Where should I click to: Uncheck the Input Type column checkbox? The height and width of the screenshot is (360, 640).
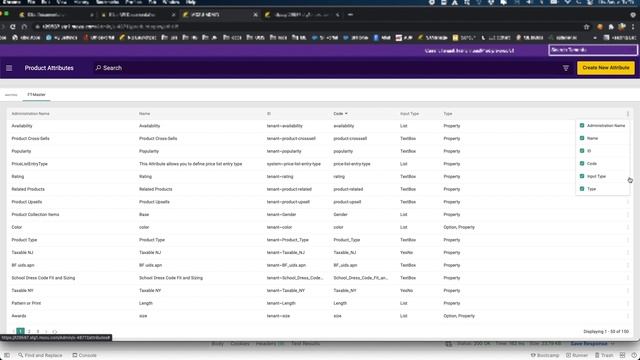coord(582,176)
